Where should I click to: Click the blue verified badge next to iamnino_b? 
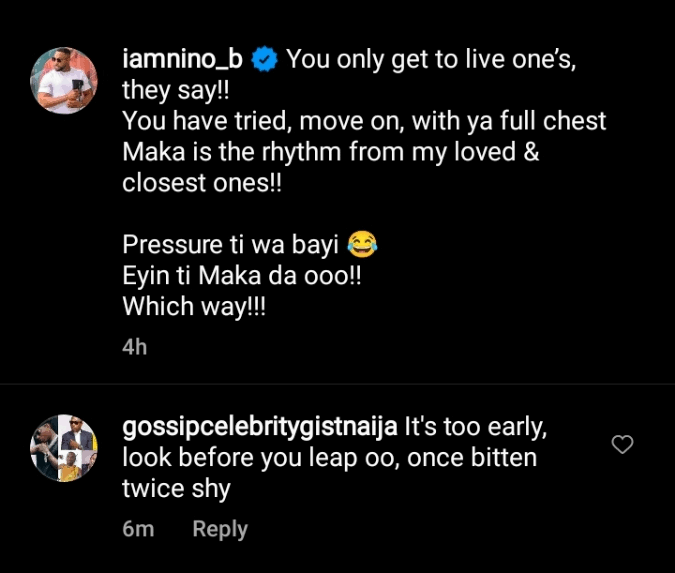264,60
